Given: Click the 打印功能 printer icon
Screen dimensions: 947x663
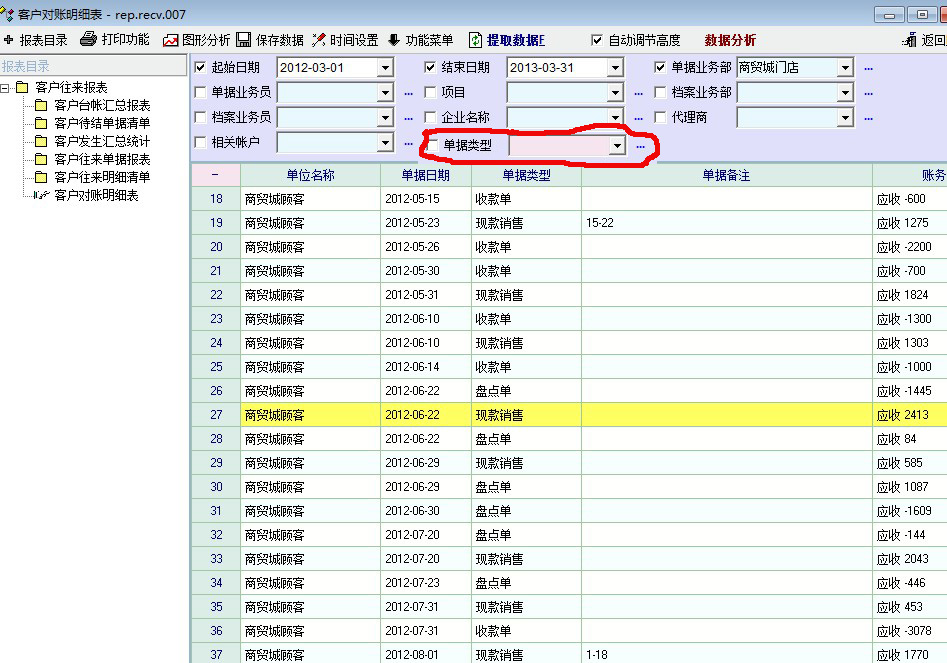Looking at the screenshot, I should 89,40.
